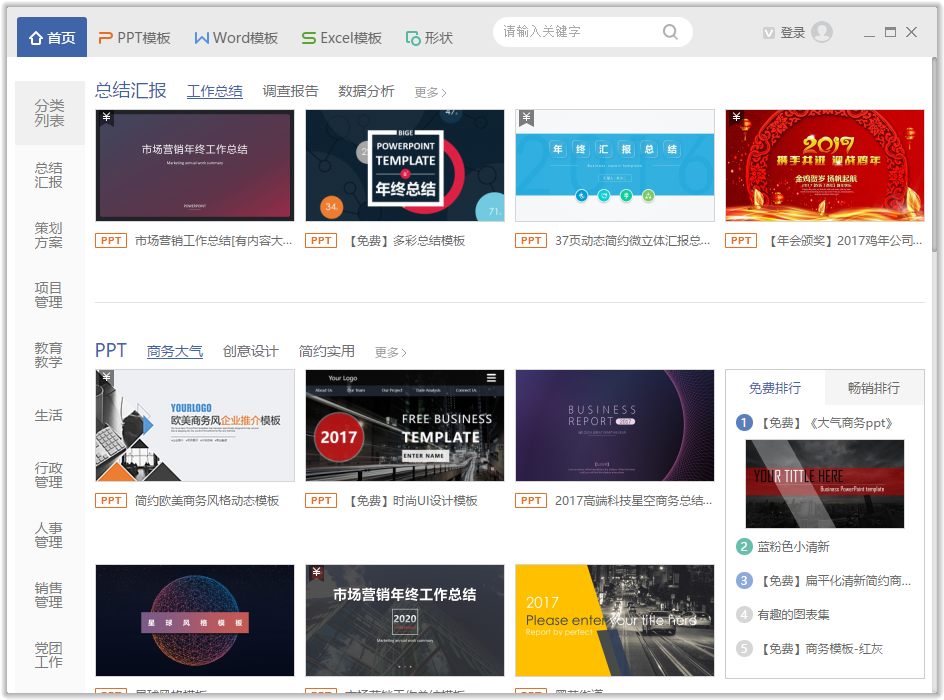This screenshot has height=700, width=944.
Task: Click the PPT badge for 市场营销工作总结
Action: (111, 241)
